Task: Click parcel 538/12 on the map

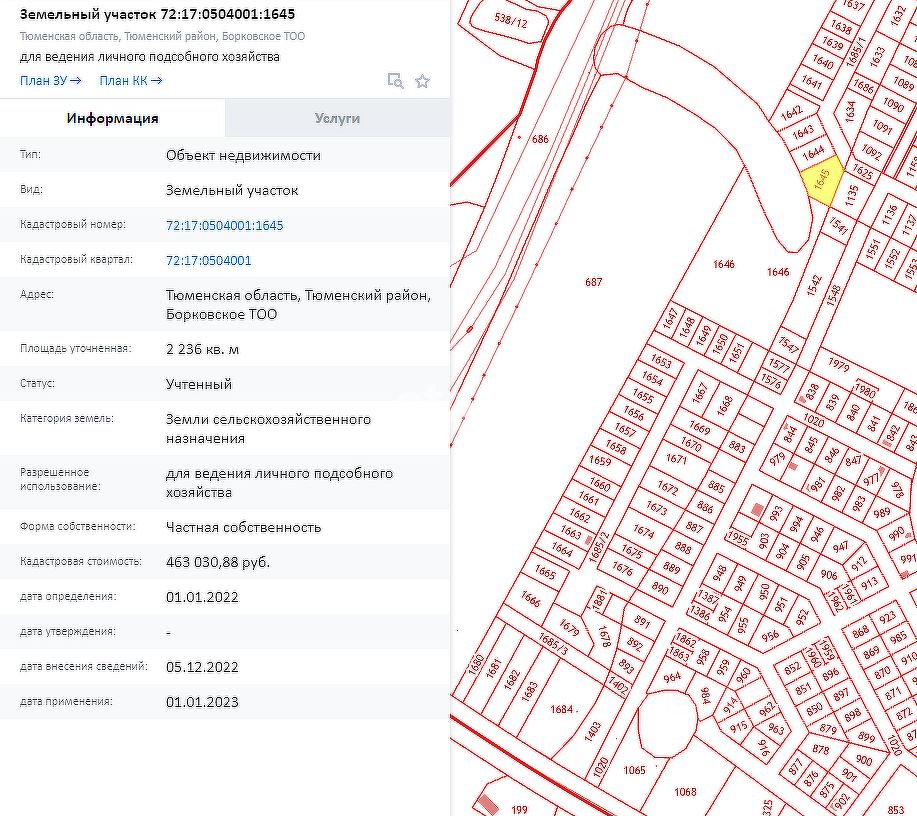Action: click(511, 20)
